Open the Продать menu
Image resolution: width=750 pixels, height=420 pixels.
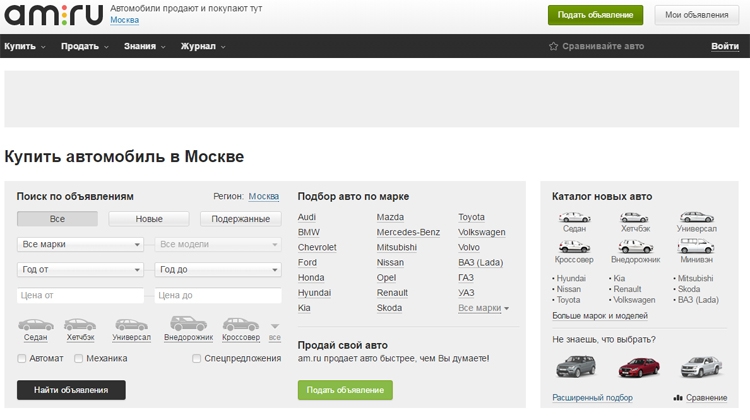click(x=85, y=46)
